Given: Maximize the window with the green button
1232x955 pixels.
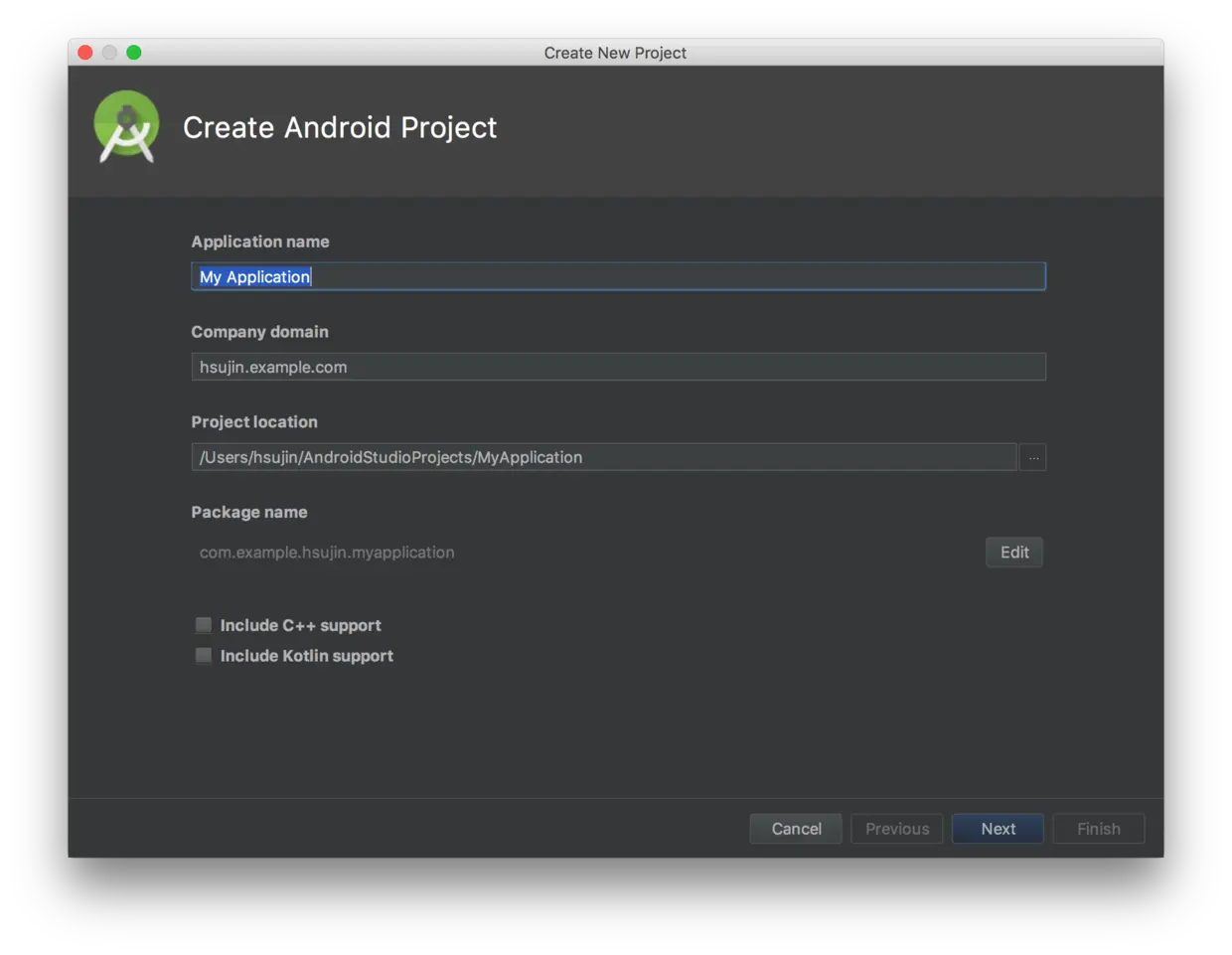Looking at the screenshot, I should pos(134,53).
